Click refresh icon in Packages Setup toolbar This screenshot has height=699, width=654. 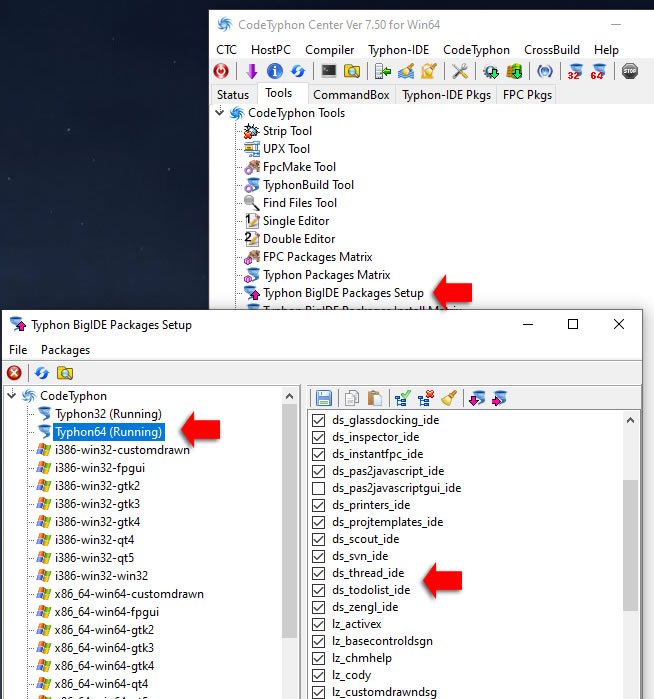42,373
